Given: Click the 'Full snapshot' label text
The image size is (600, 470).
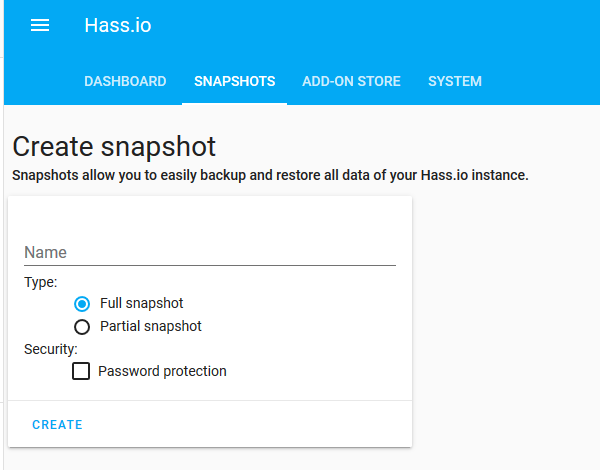Looking at the screenshot, I should 142,303.
